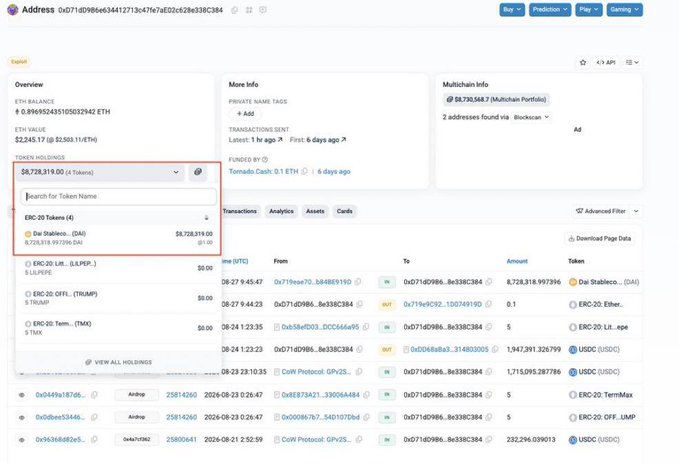Open Advanced Filter dropdown
Viewport: 679px width, 463px height.
point(607,211)
